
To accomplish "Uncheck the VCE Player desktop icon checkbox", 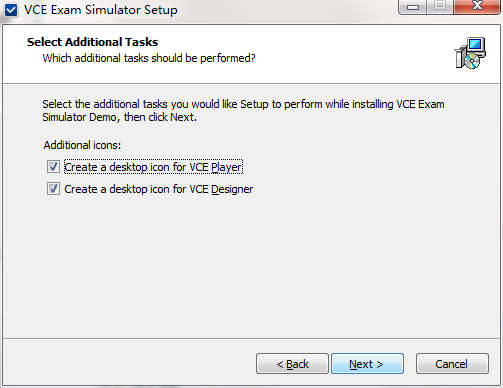I will point(53,167).
